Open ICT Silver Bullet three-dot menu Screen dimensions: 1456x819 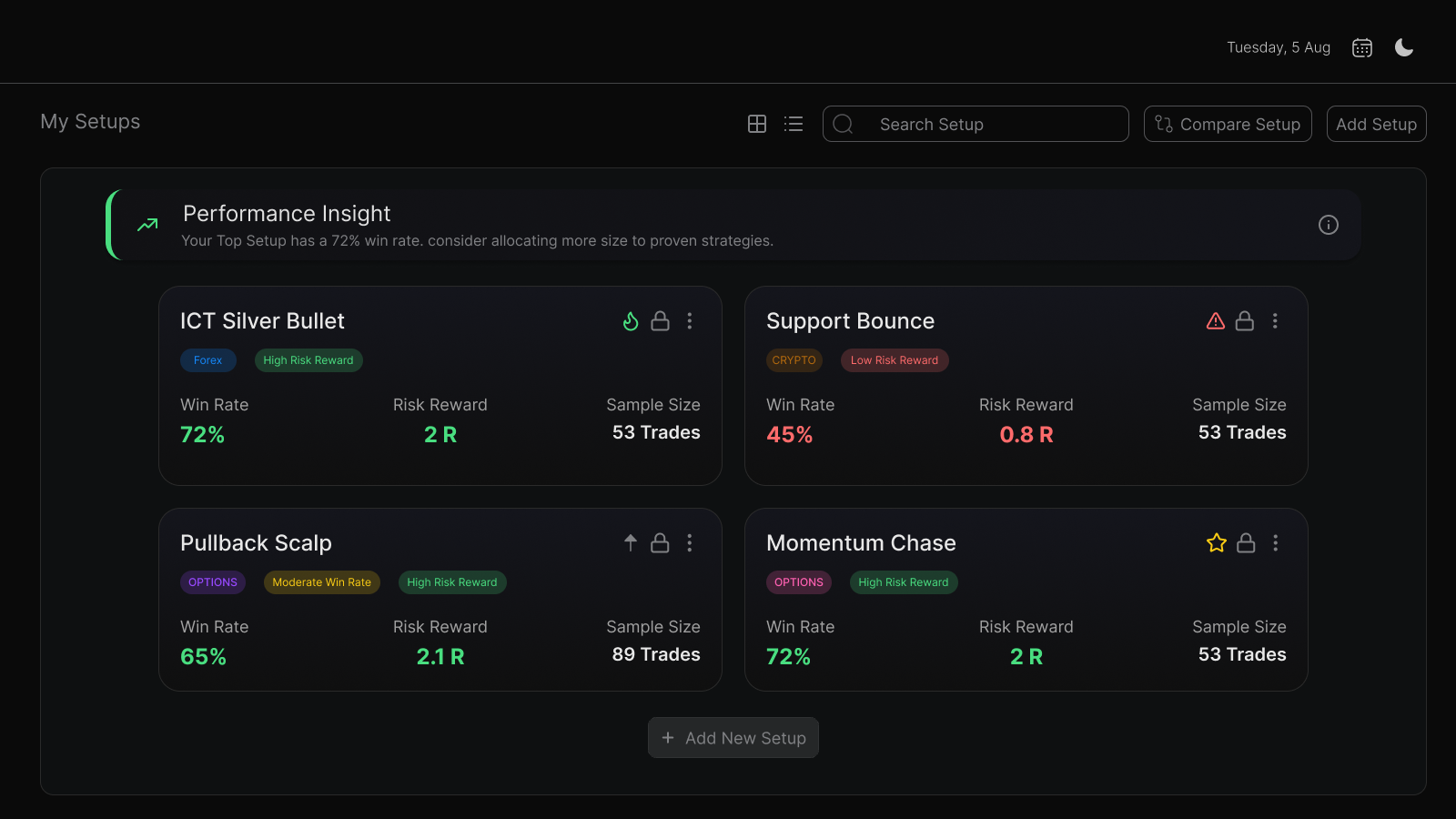(x=690, y=321)
